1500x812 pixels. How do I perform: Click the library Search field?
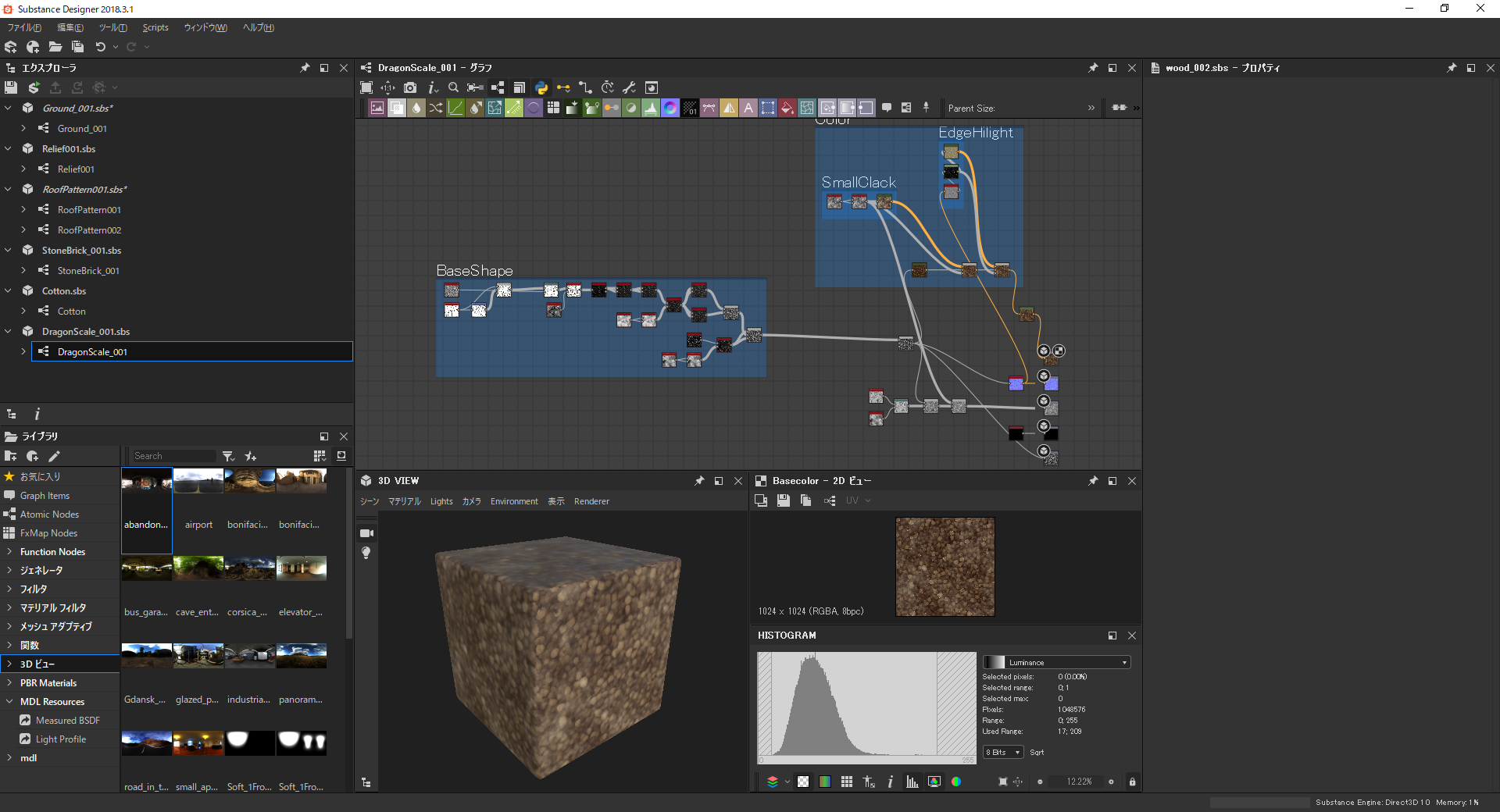[173, 456]
